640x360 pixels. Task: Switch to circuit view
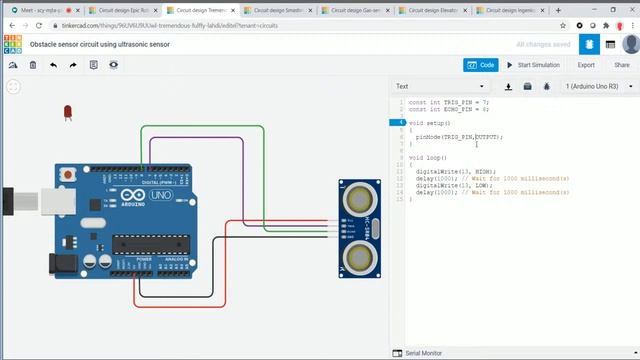(x=589, y=44)
